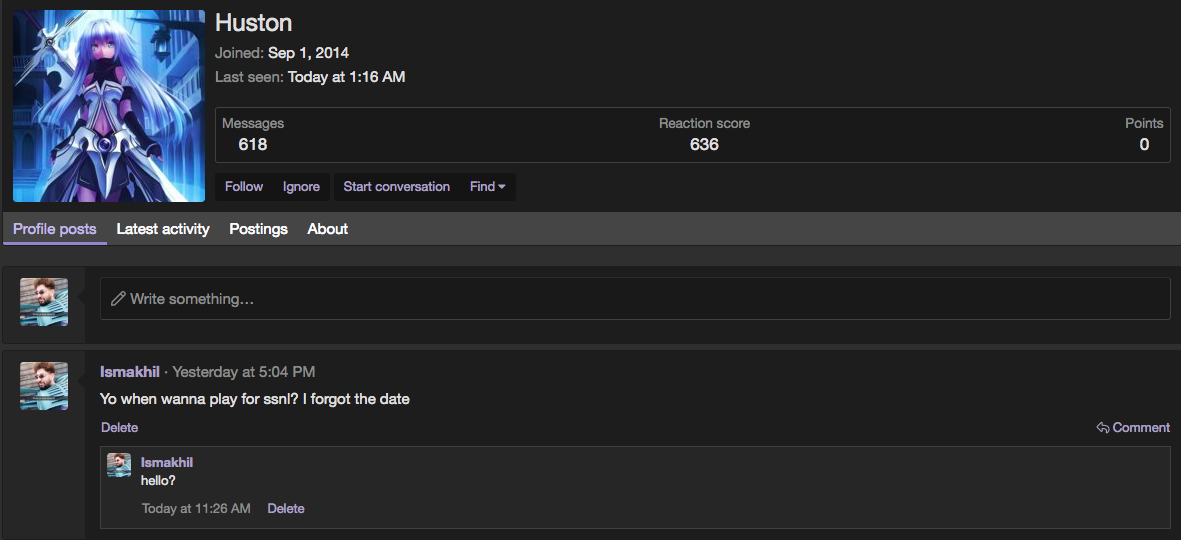This screenshot has width=1181, height=540.
Task: Start conversation with Huston
Action: pyautogui.click(x=397, y=187)
